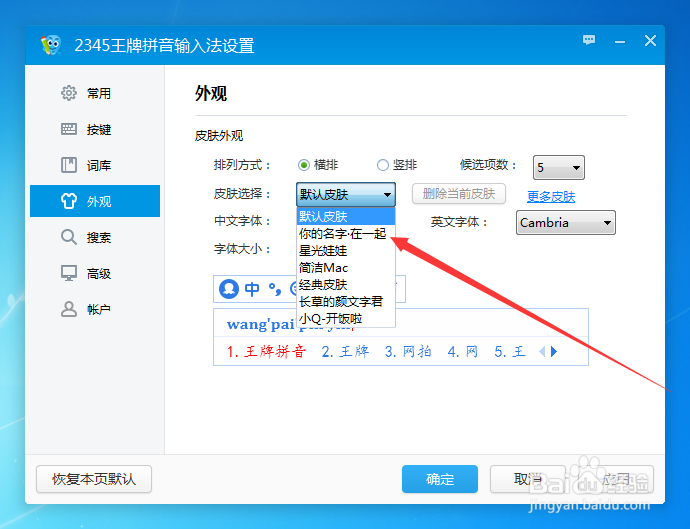Open the 常用 general settings section
The height and width of the screenshot is (529, 690).
(95, 93)
